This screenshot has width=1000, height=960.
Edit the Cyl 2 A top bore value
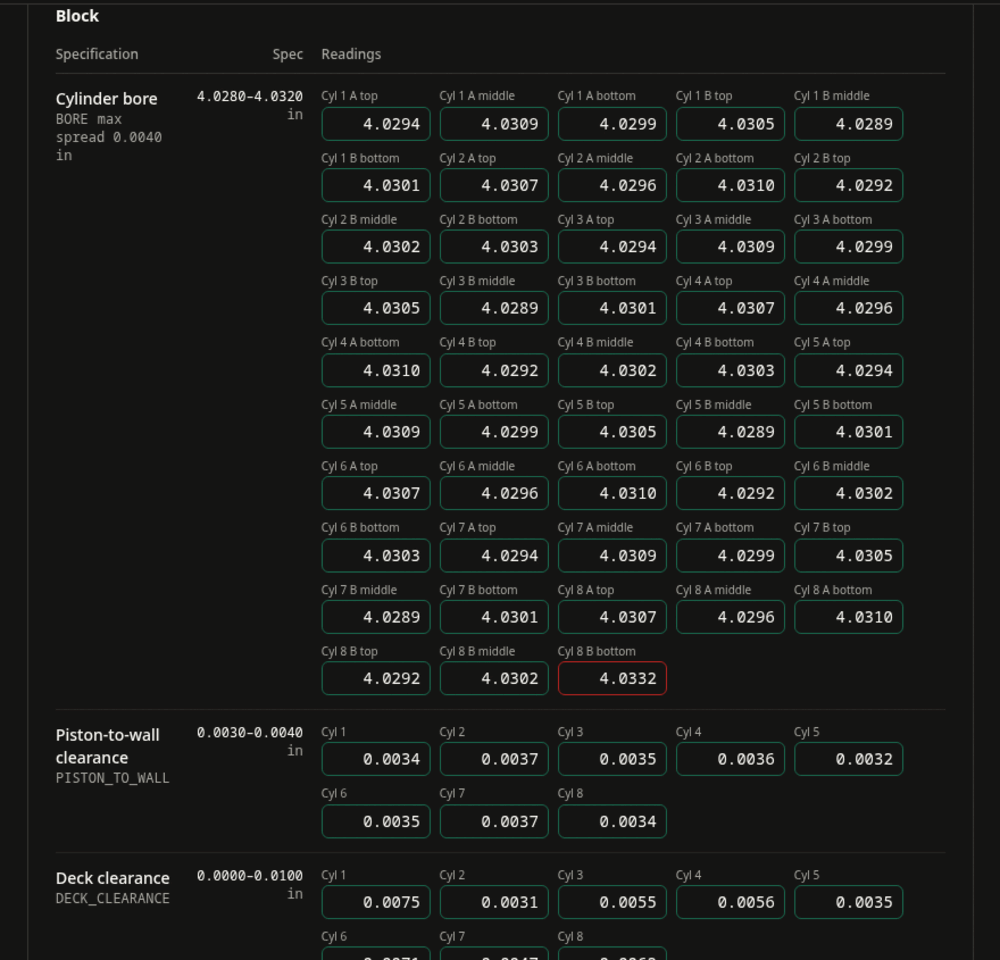[494, 185]
